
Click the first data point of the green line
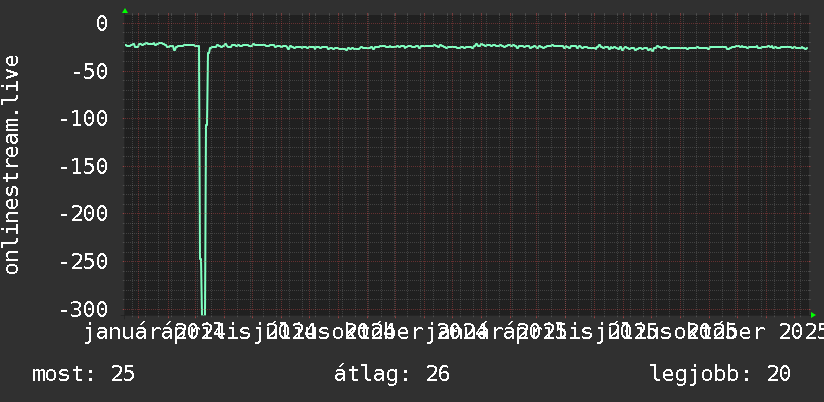pyautogui.click(x=126, y=45)
